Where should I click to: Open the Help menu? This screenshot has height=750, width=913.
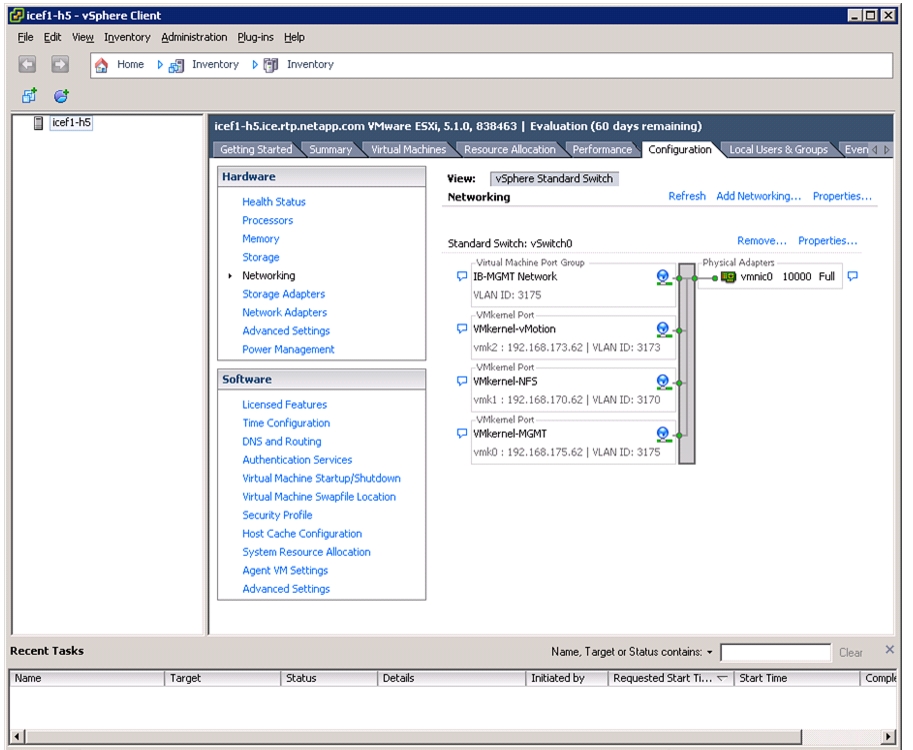(294, 37)
